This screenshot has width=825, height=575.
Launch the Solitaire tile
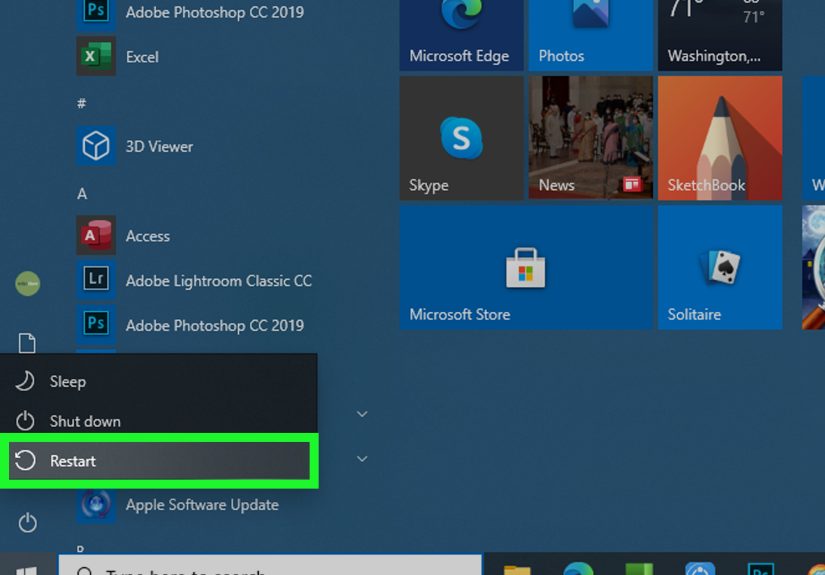pos(720,267)
